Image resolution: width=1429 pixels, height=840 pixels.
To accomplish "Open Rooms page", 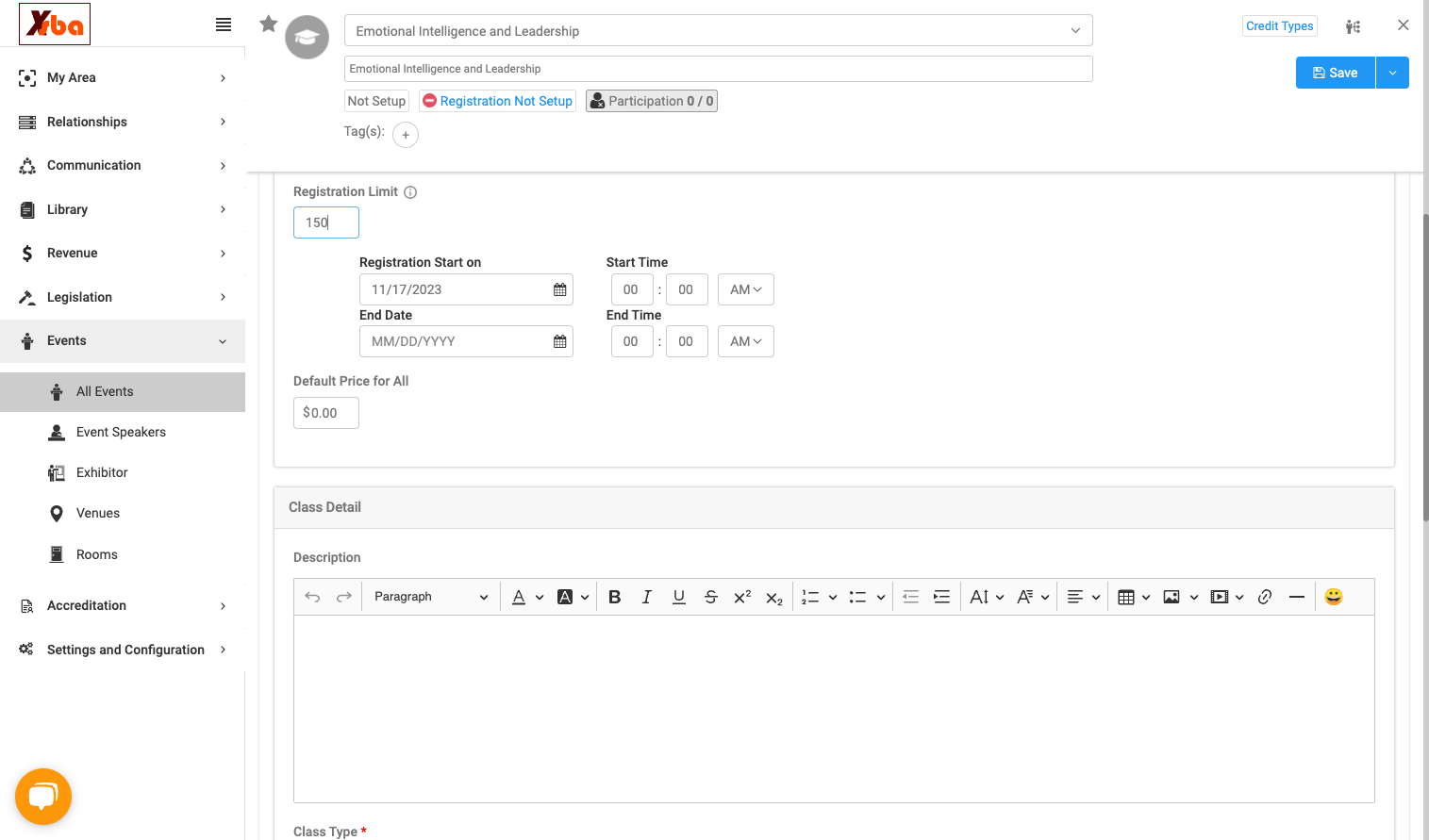I will pyautogui.click(x=123, y=554).
